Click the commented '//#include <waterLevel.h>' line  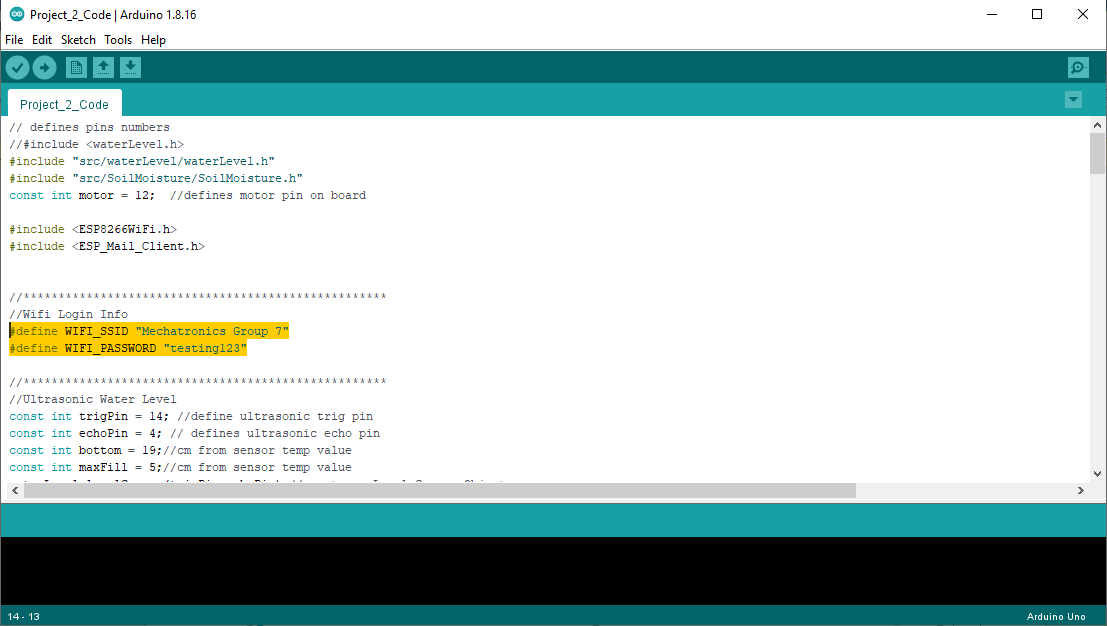97,145
